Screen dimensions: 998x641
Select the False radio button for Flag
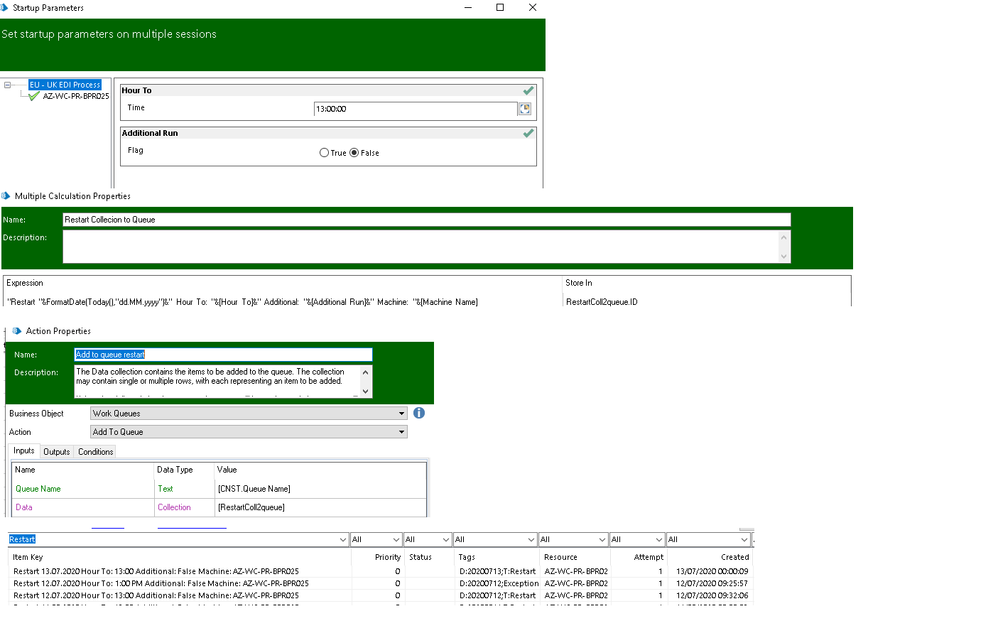pos(354,153)
